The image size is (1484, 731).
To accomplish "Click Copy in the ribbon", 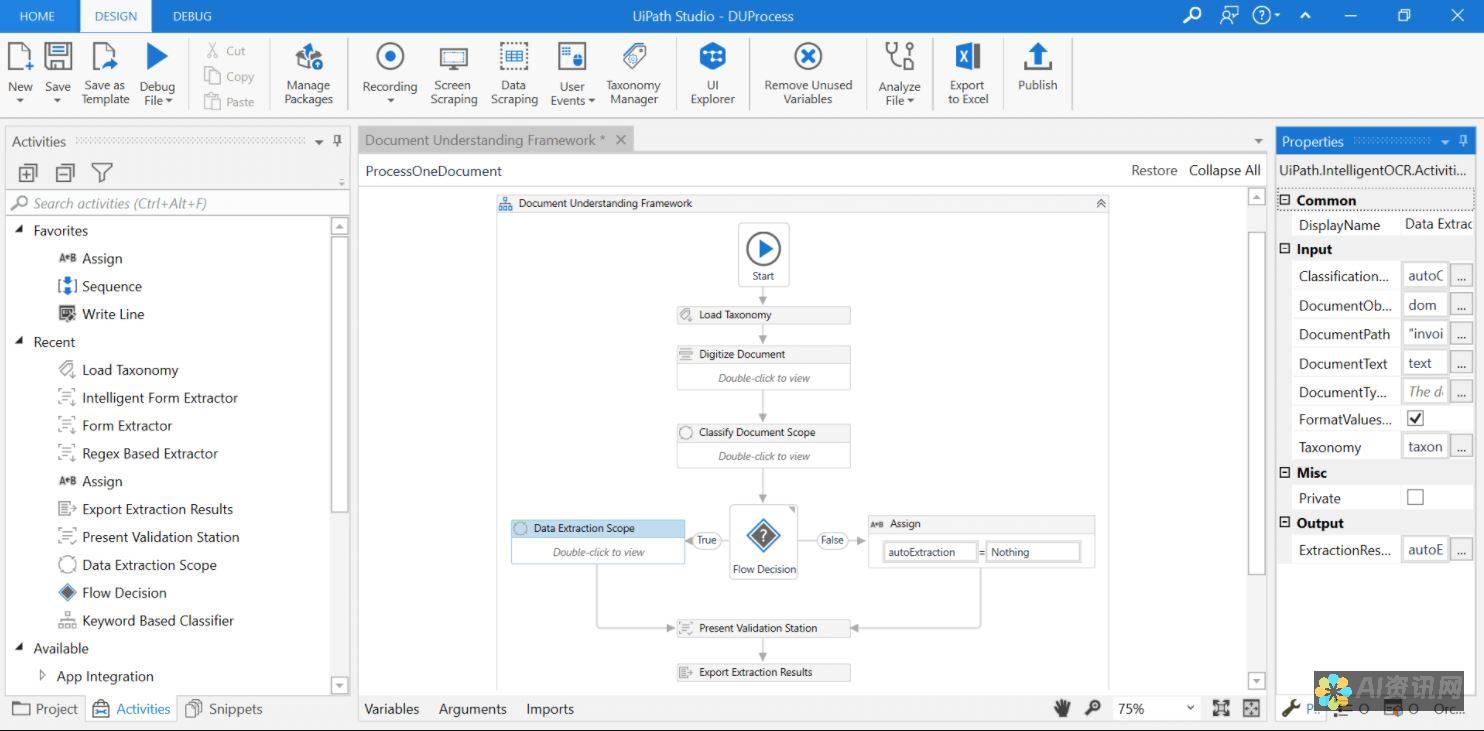I will pyautogui.click(x=229, y=76).
